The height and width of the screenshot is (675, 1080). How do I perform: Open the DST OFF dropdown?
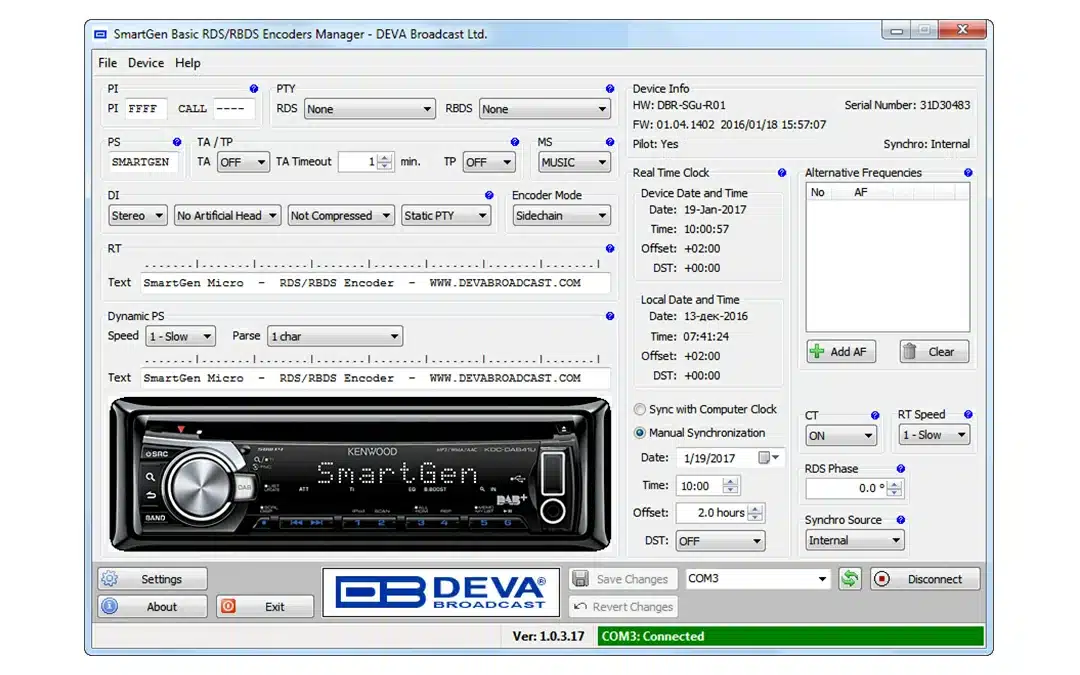(x=720, y=541)
